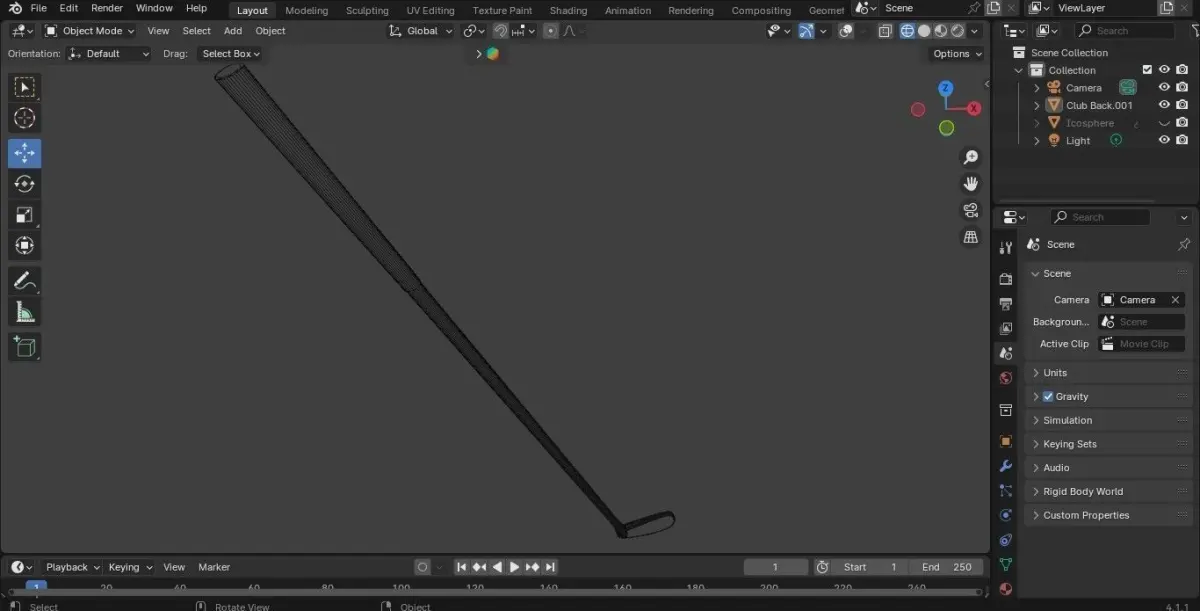
Task: Open the World properties tab
Action: pos(1006,378)
